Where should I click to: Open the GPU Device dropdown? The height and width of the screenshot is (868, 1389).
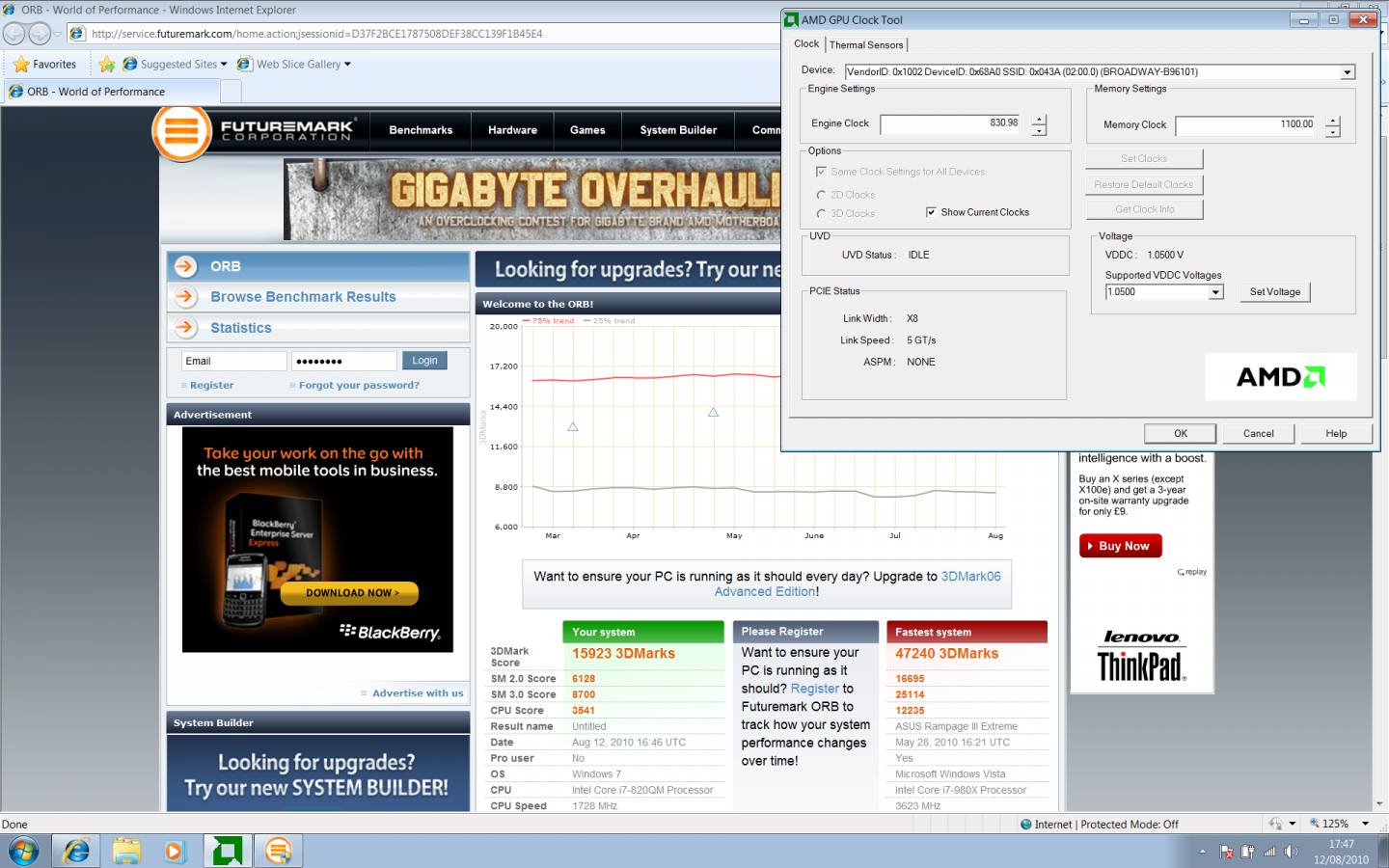[x=1348, y=72]
